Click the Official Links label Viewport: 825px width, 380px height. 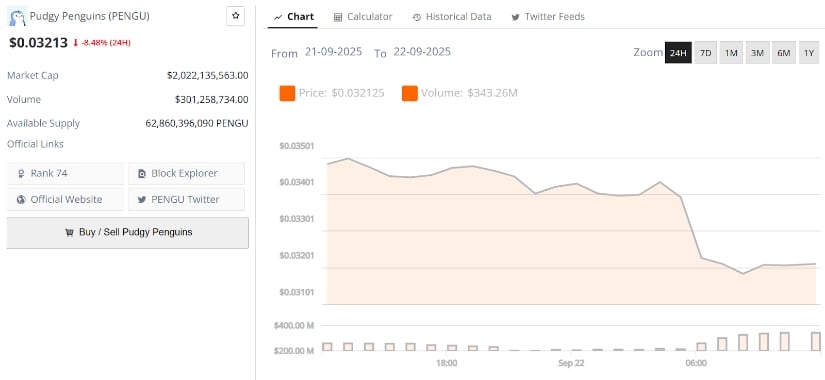35,144
